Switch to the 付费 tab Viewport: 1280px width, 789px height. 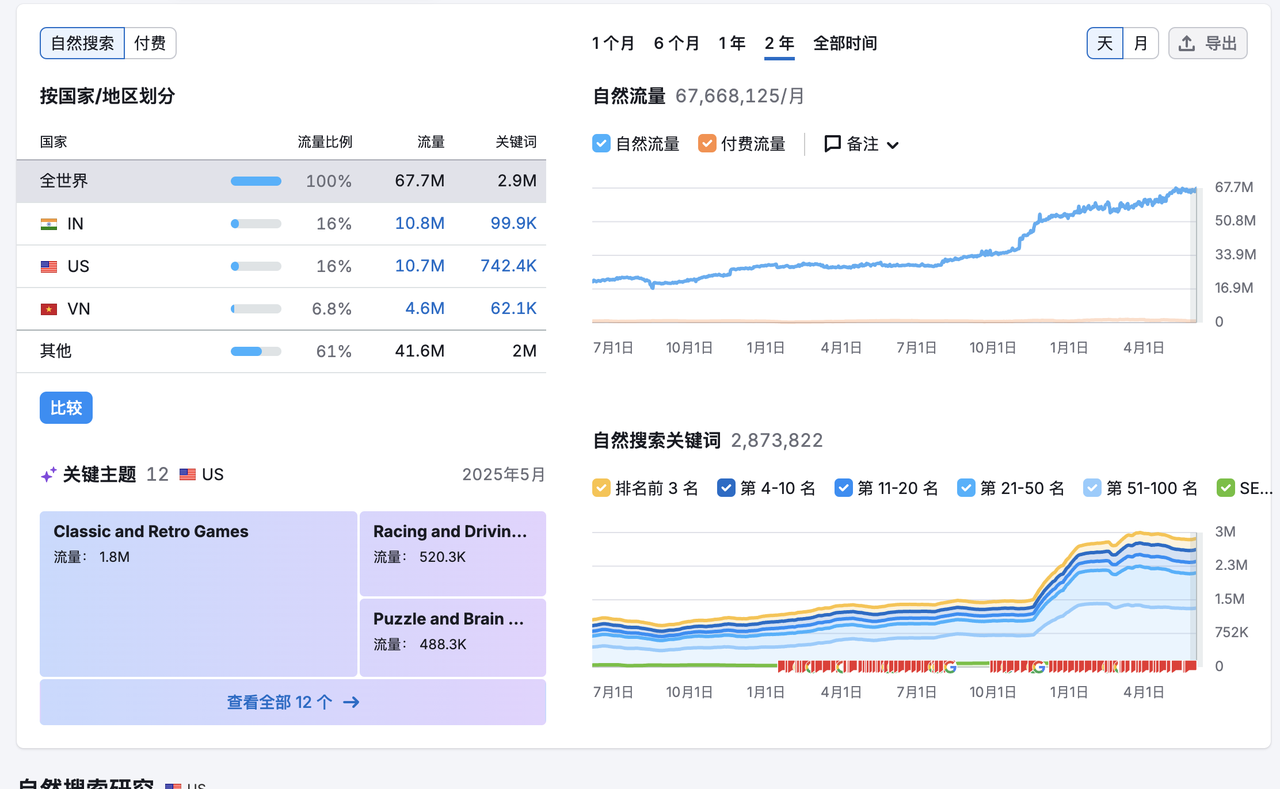point(150,43)
